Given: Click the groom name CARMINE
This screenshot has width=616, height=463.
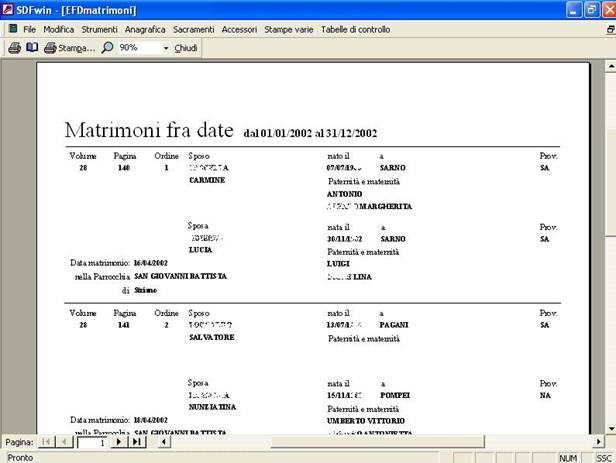Looking at the screenshot, I should pos(207,180).
